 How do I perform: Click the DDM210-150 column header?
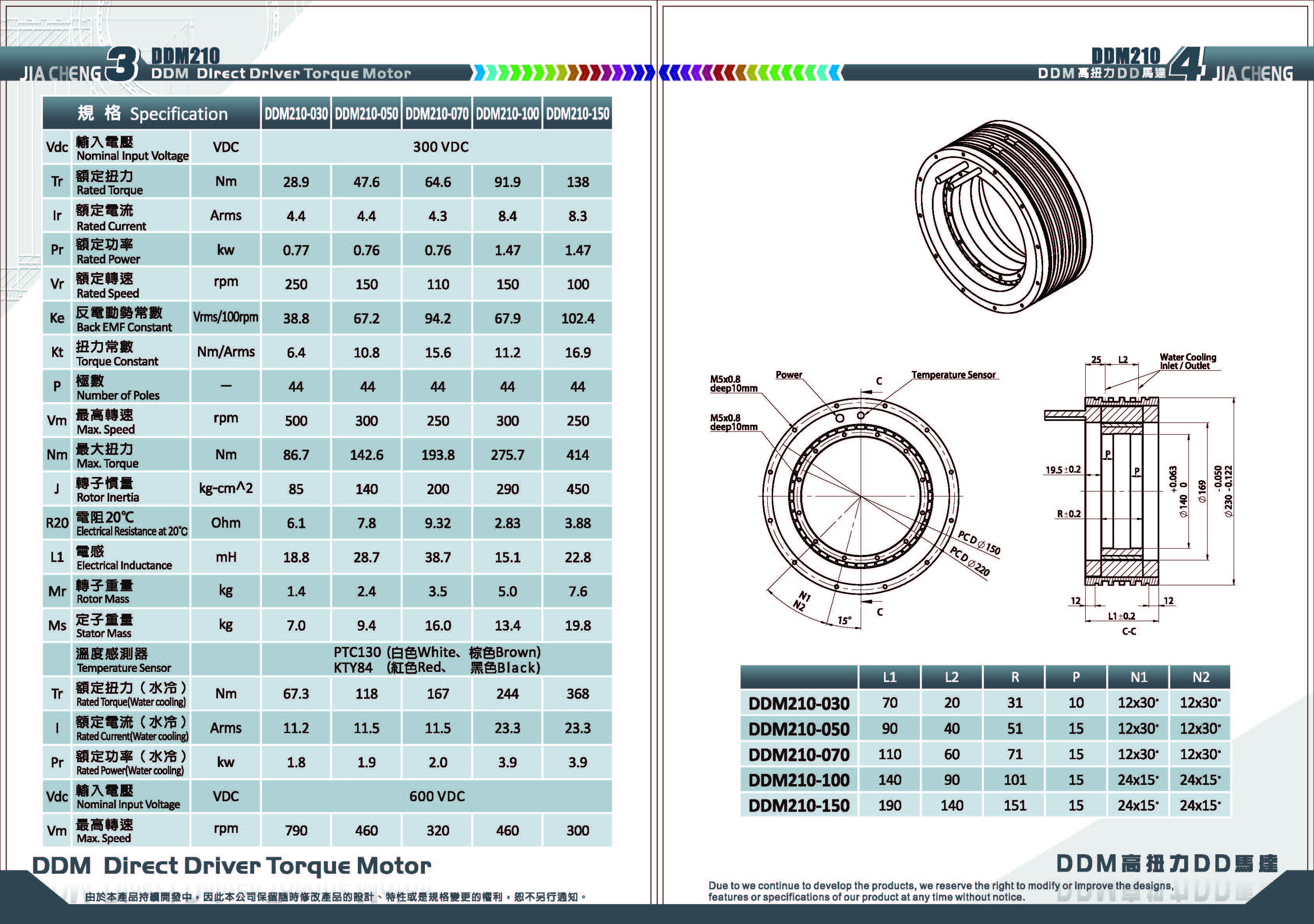(x=577, y=114)
